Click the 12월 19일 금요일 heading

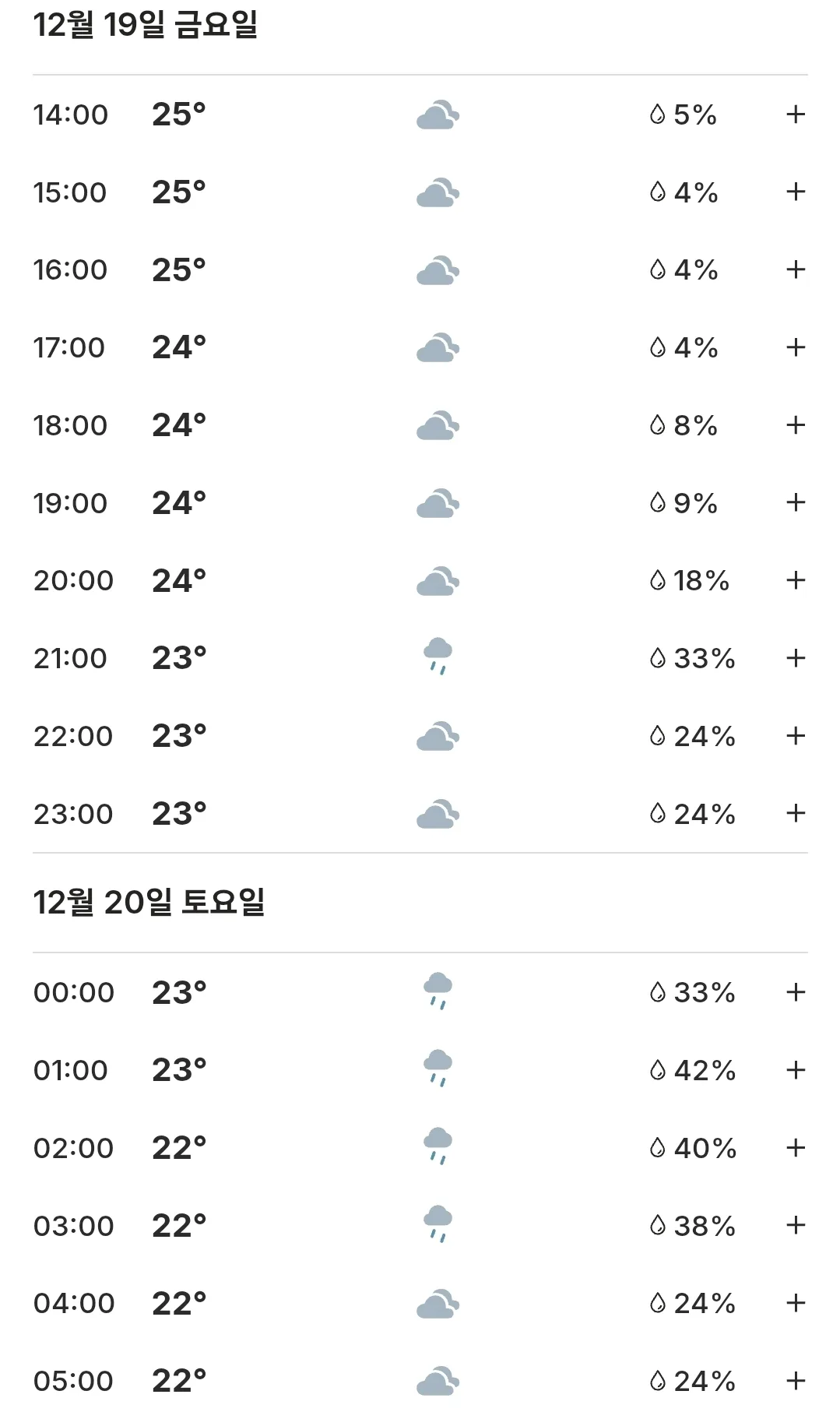(x=146, y=25)
